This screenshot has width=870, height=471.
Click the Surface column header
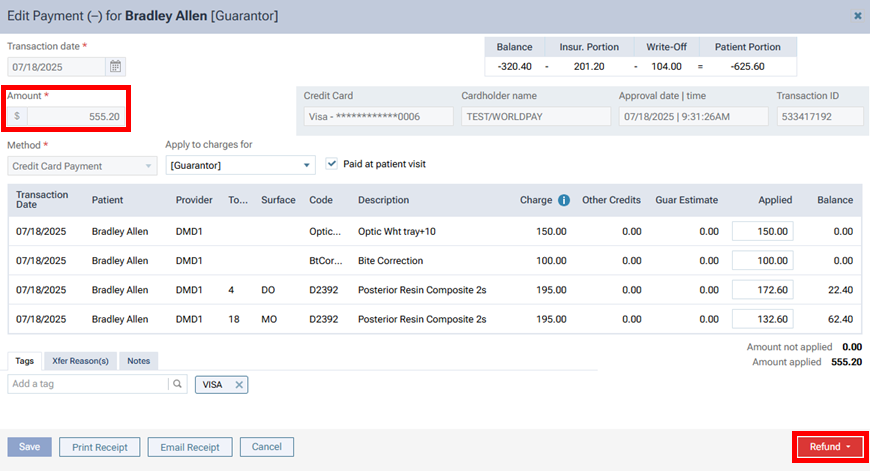pos(278,200)
